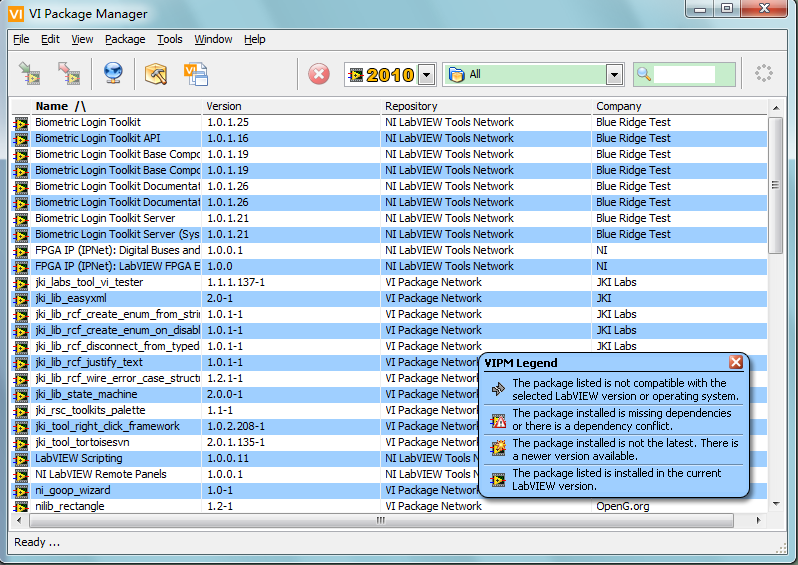Click the icon of NI LabVIEW Remote Panels row

pos(21,475)
